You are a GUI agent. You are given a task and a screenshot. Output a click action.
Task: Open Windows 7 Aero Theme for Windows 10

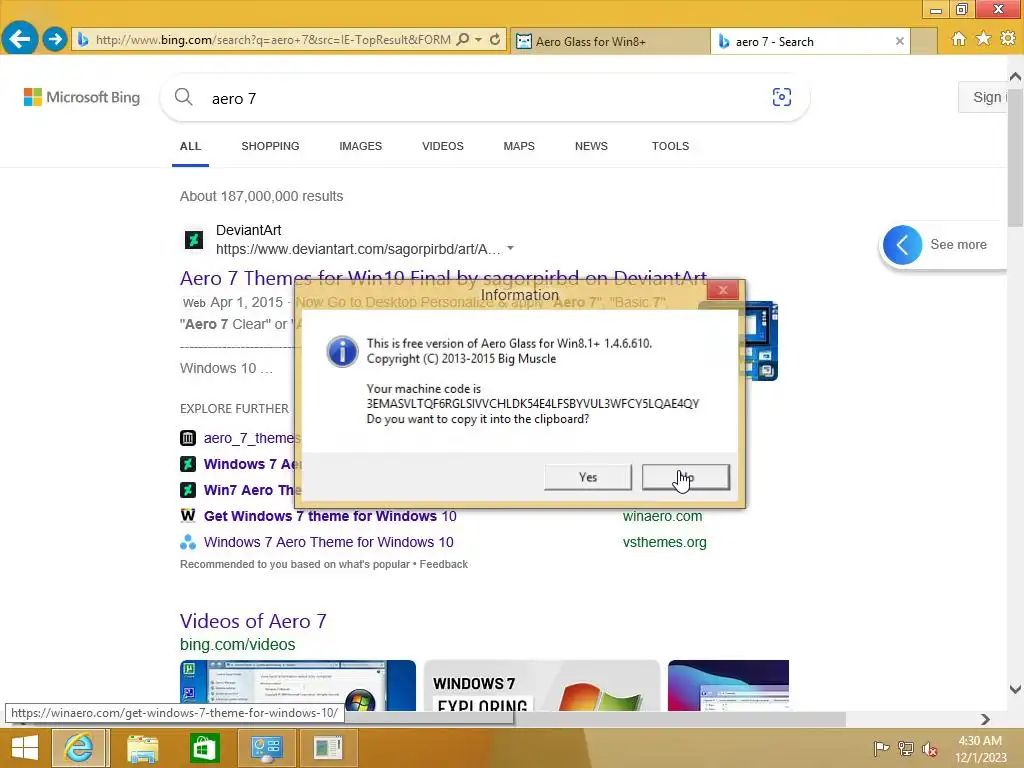pyautogui.click(x=328, y=543)
